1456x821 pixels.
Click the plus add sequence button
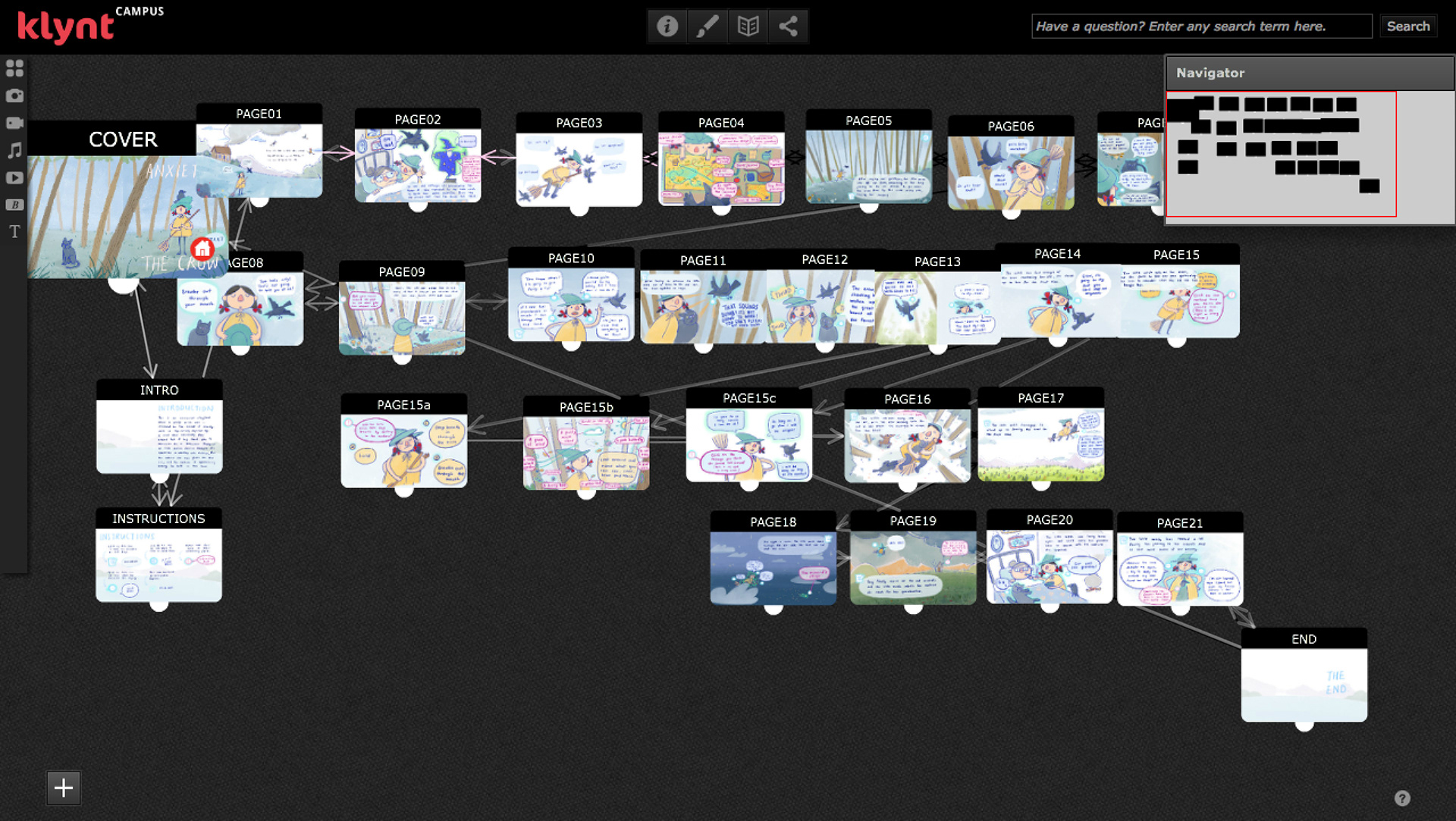tap(64, 788)
